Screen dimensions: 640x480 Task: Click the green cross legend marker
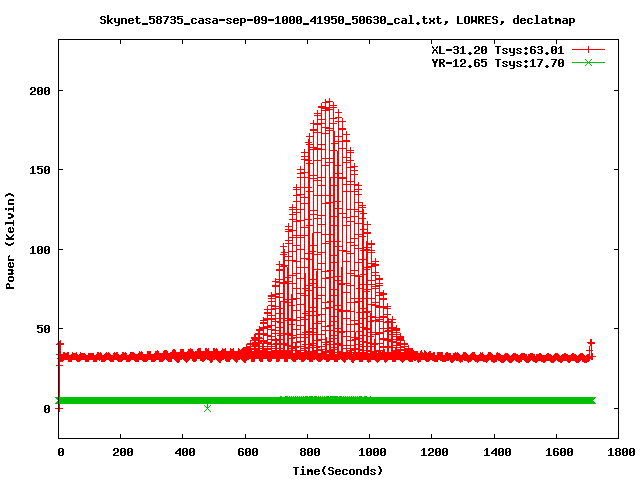tap(588, 62)
